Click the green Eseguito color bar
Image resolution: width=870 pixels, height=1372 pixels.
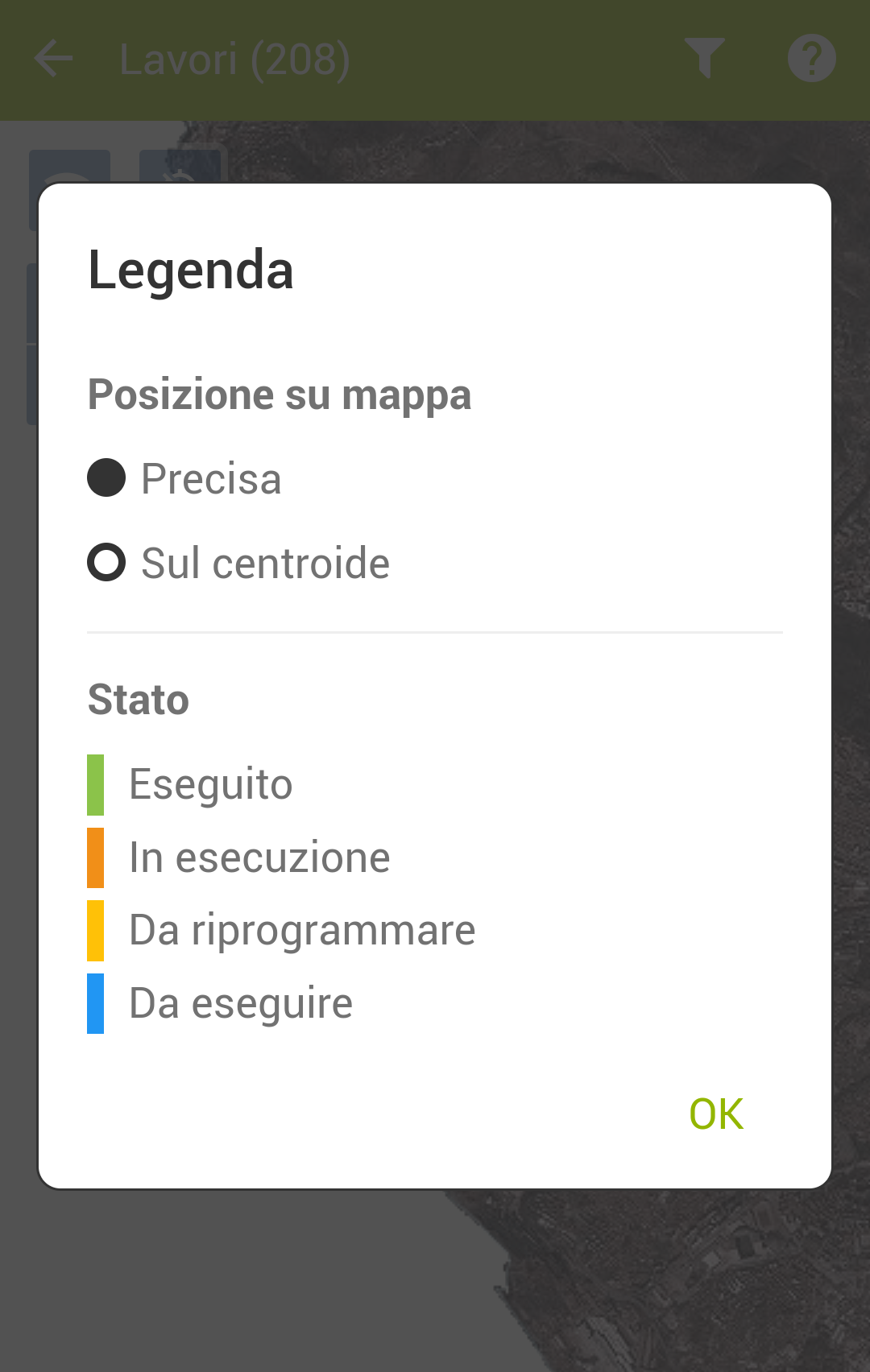(x=96, y=785)
